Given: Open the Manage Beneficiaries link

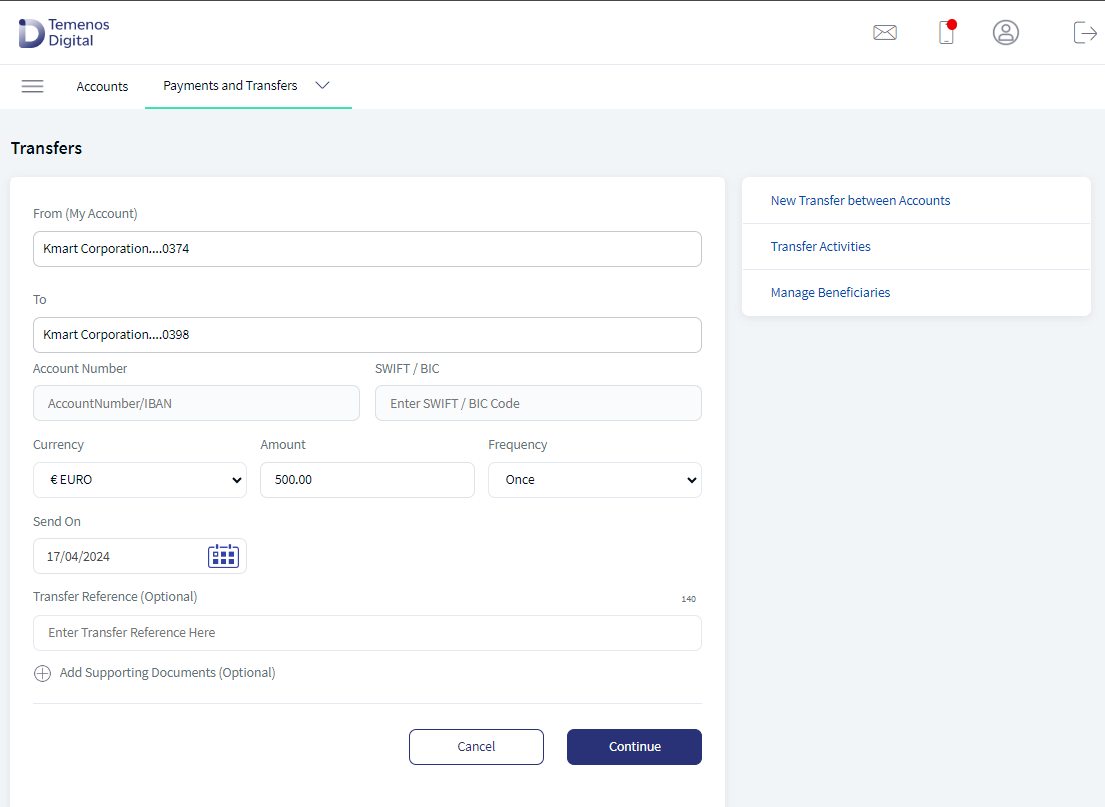Looking at the screenshot, I should coord(830,292).
